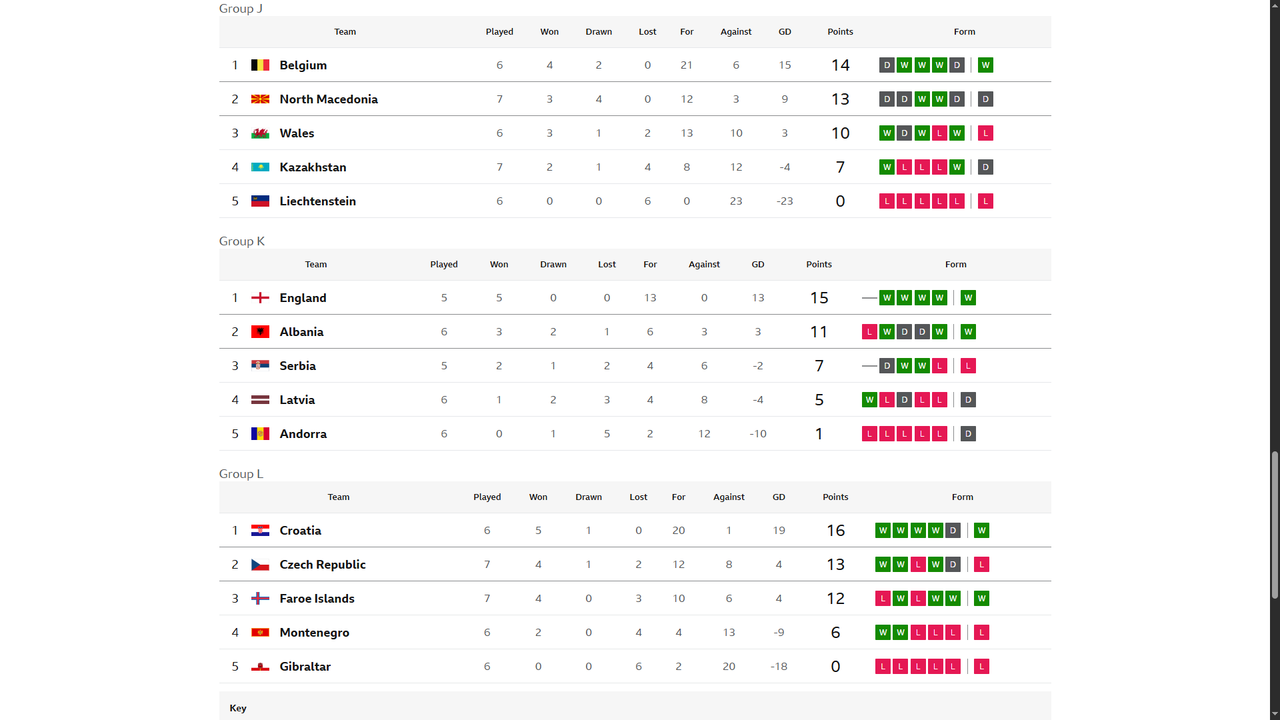The height and width of the screenshot is (720, 1280).
Task: Click Belgium's points total 14
Action: click(840, 65)
